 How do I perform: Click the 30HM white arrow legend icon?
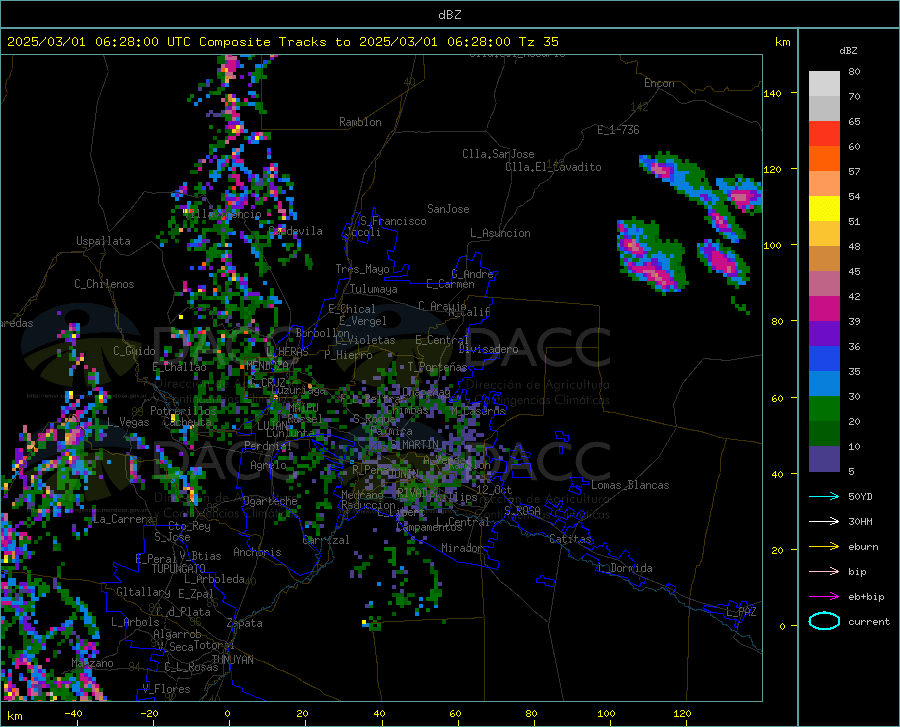pos(824,522)
